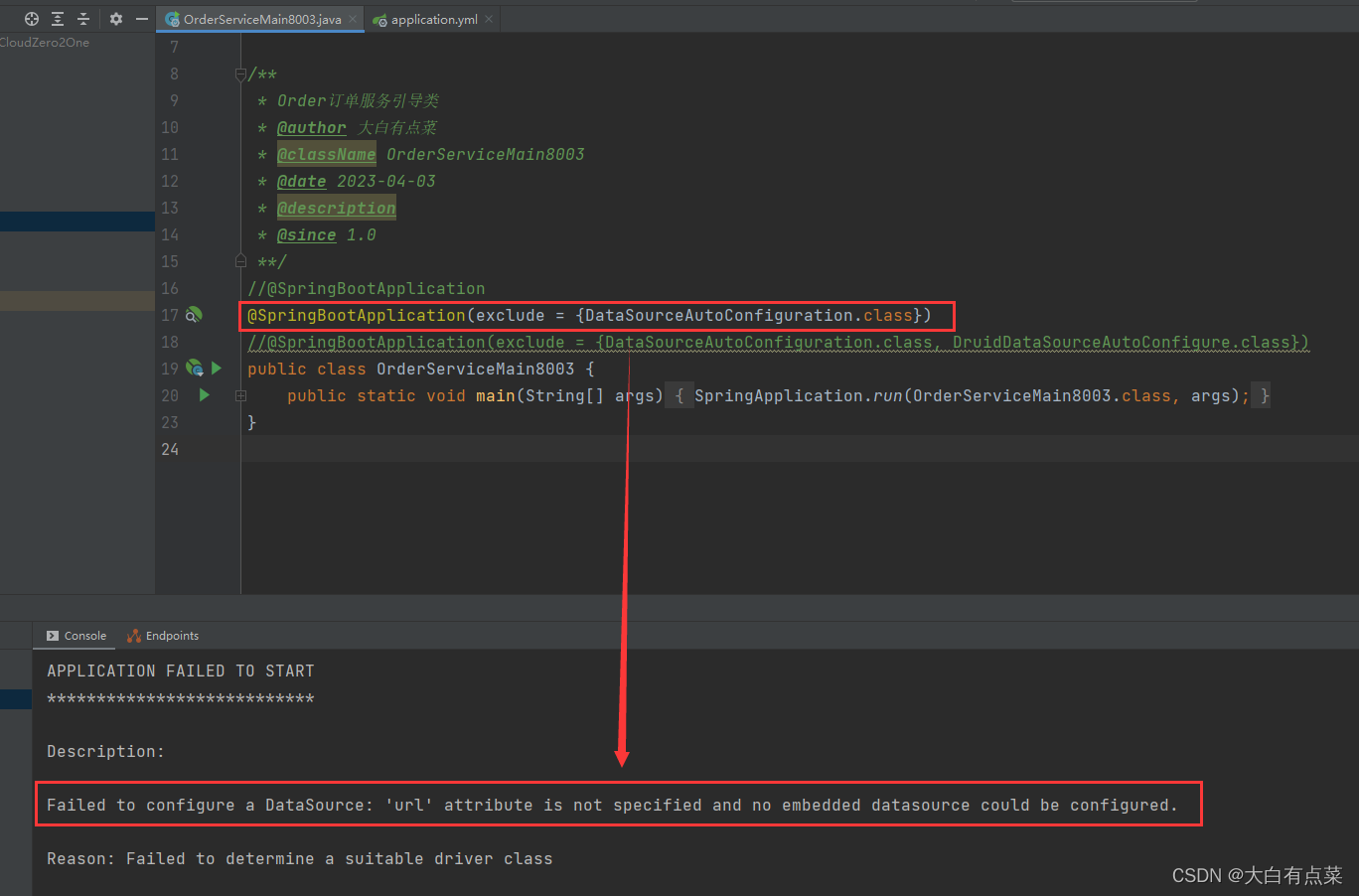The image size is (1359, 896).
Task: Hide the project panel with minus icon
Action: [x=142, y=19]
